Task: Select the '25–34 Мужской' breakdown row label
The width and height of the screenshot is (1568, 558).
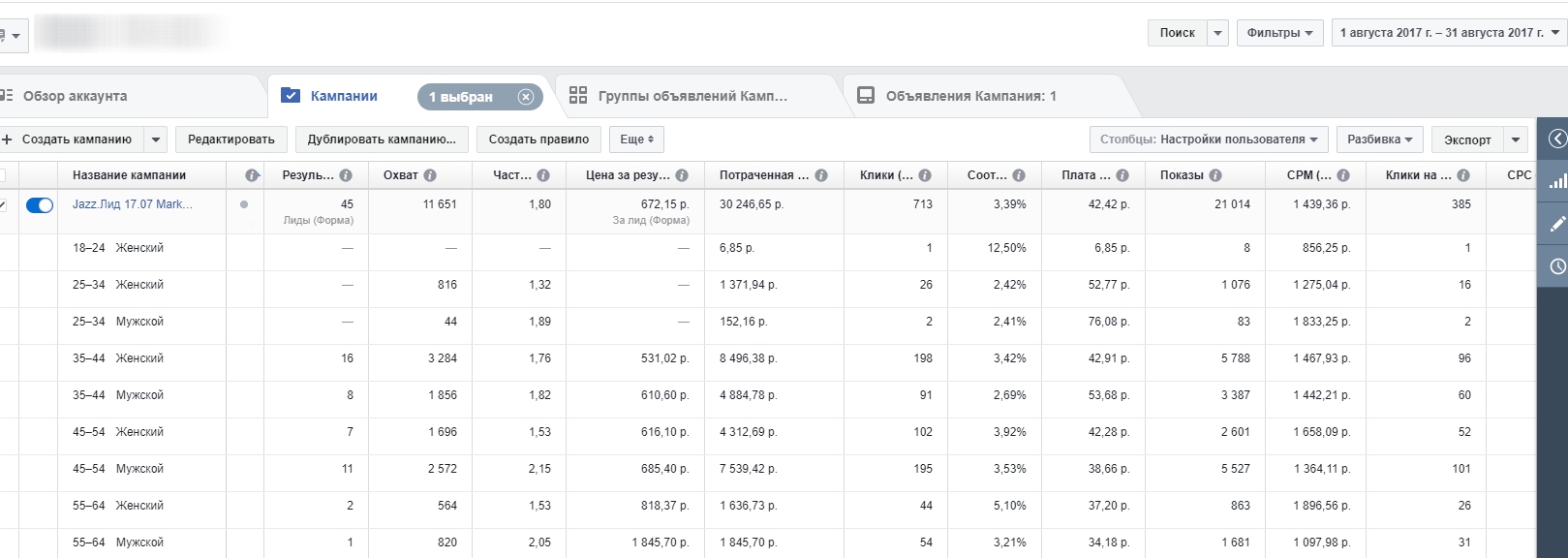Action: [118, 322]
